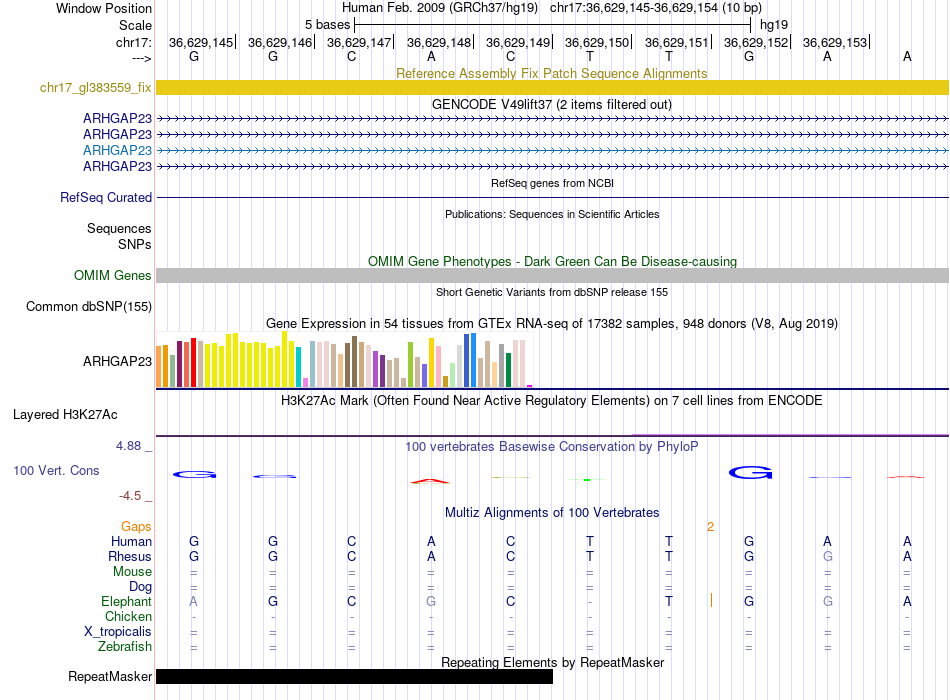Click the Mouse alignment row label
This screenshot has height=700, width=950.
(x=132, y=572)
